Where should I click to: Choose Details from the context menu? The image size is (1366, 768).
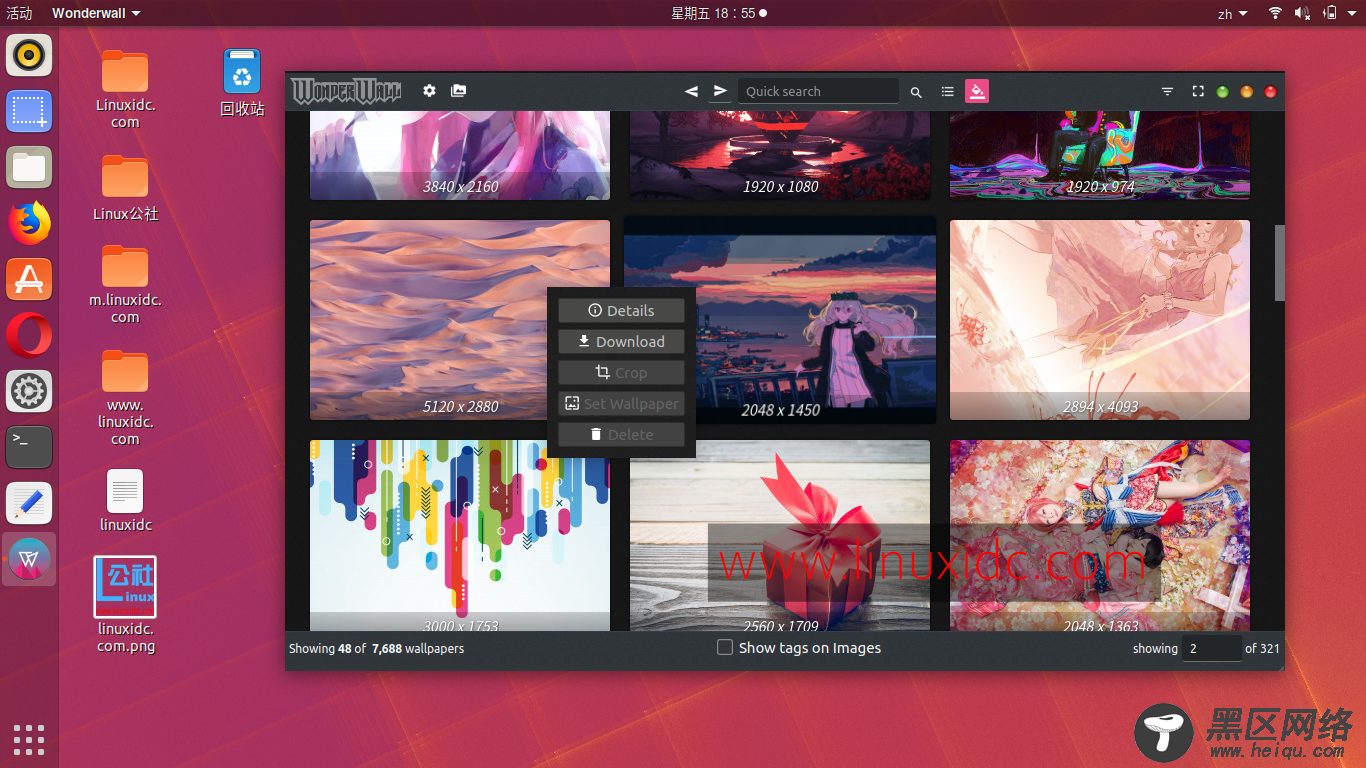tap(621, 311)
